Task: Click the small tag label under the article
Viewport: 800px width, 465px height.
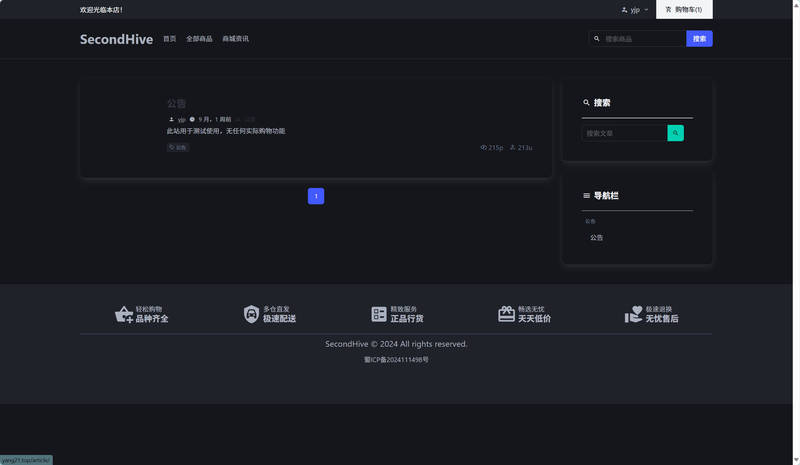Action: pos(178,148)
